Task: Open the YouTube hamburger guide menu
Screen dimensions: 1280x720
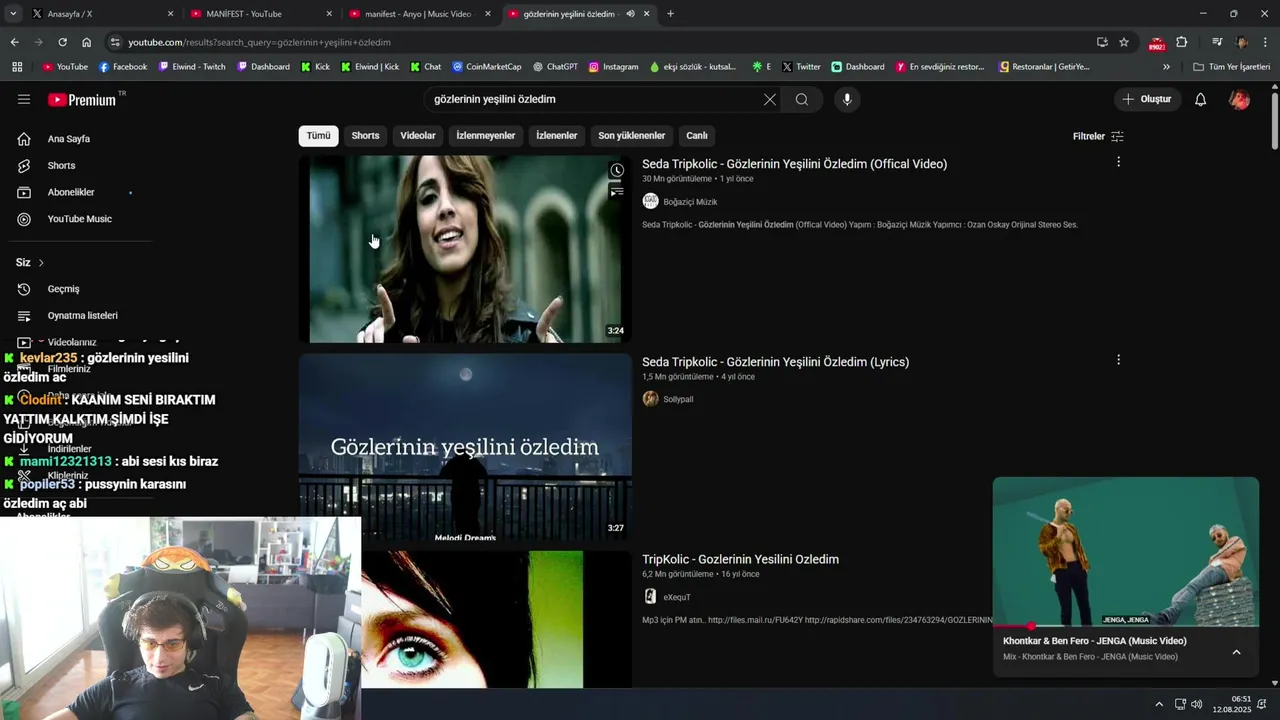Action: (x=24, y=99)
